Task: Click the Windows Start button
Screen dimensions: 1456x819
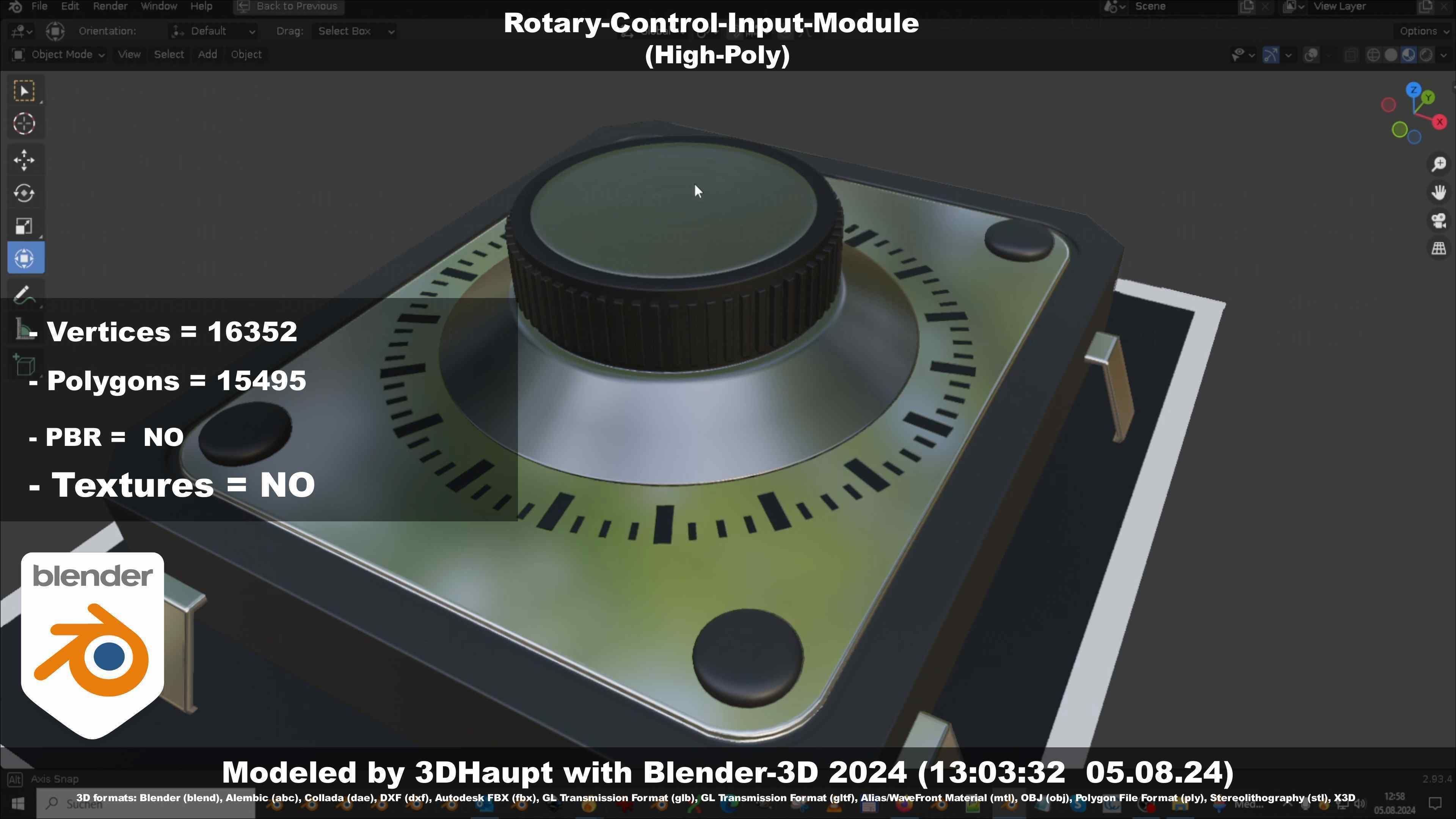Action: pos(17,804)
